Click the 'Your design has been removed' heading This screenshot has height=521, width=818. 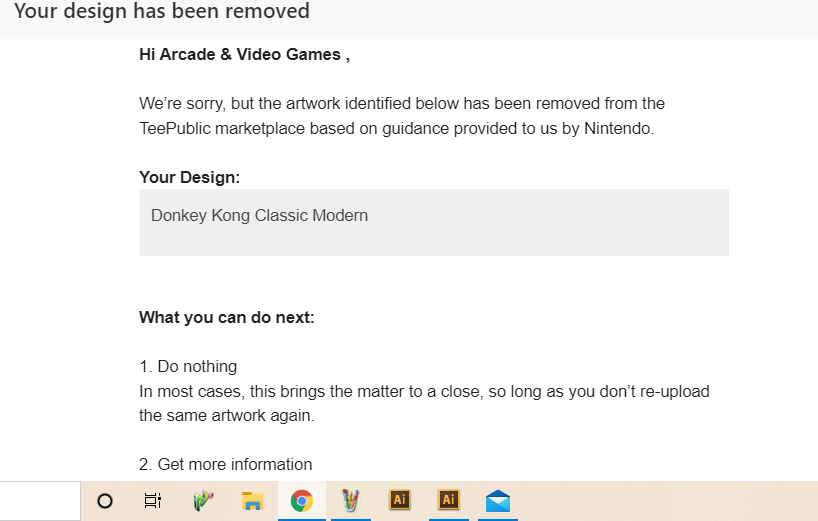162,12
